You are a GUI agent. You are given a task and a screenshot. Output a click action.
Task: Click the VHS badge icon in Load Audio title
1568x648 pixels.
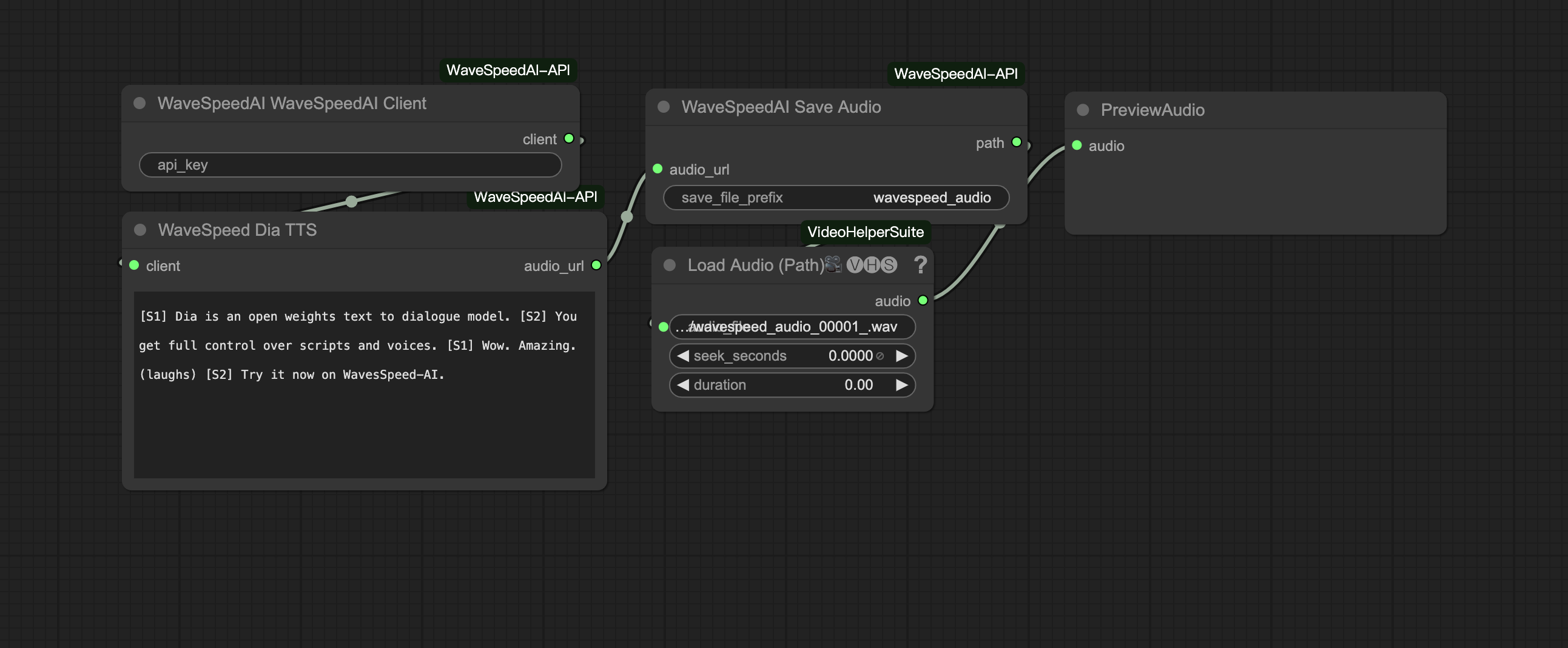[x=872, y=265]
